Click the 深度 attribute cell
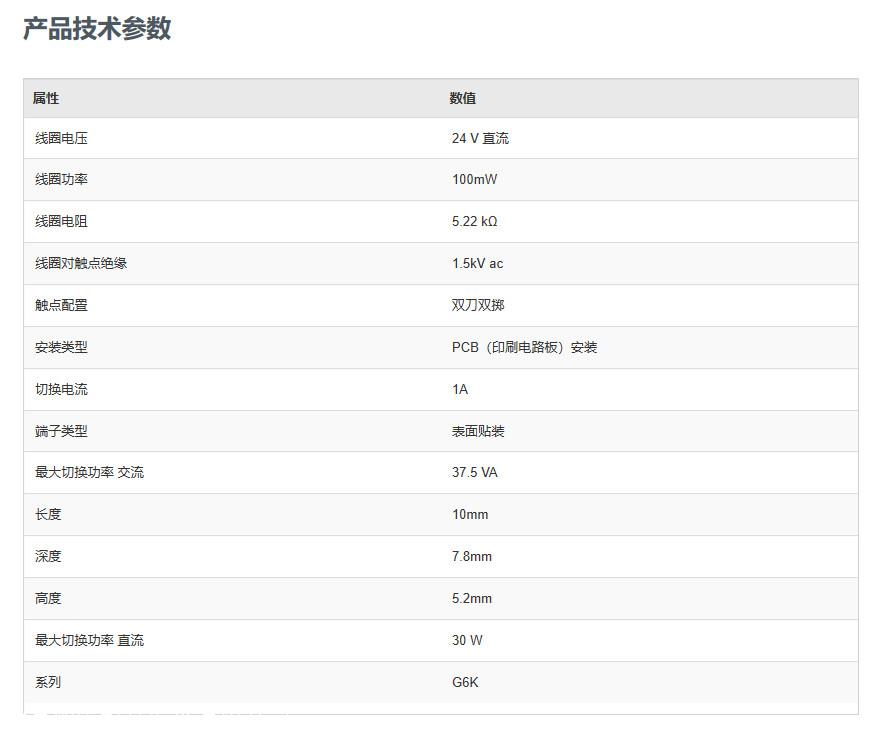The height and width of the screenshot is (732, 896). pyautogui.click(x=48, y=557)
